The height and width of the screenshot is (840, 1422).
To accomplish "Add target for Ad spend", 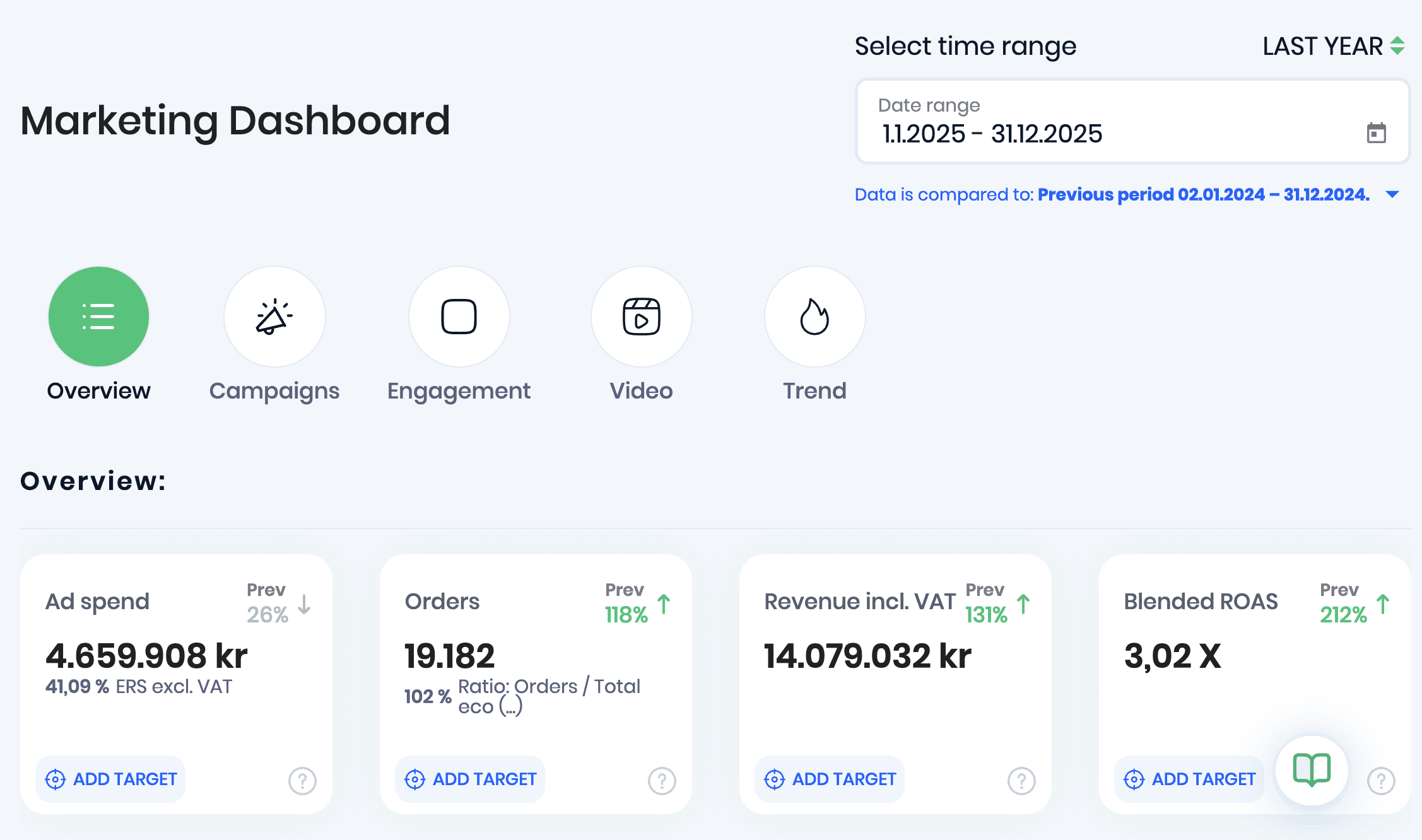I will [111, 779].
